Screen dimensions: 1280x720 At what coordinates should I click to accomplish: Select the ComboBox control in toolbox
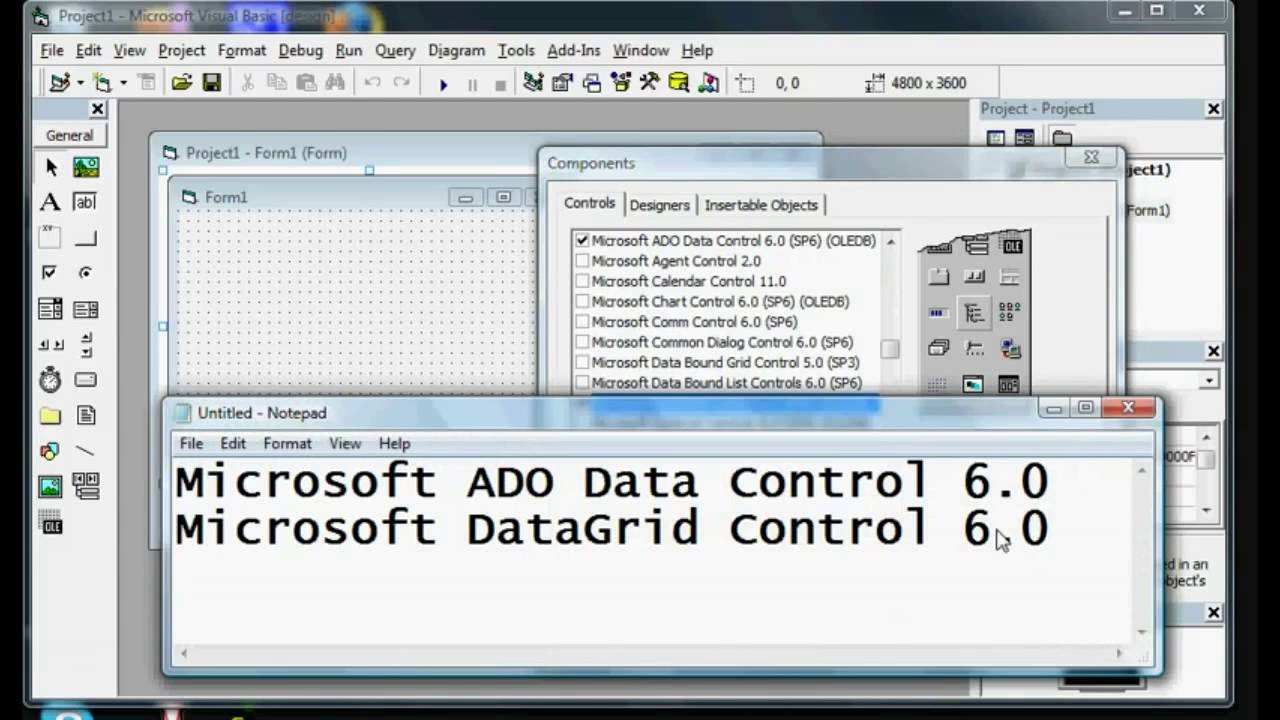pos(50,309)
